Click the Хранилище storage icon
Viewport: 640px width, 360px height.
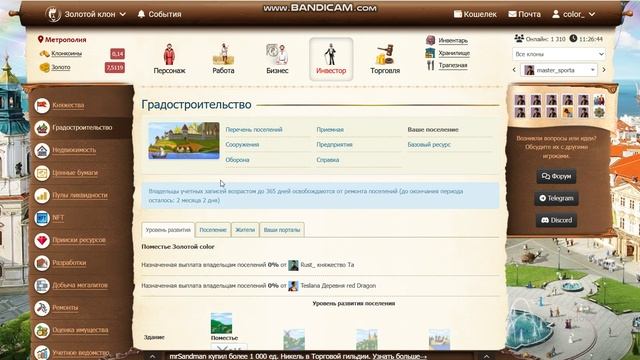pyautogui.click(x=430, y=53)
